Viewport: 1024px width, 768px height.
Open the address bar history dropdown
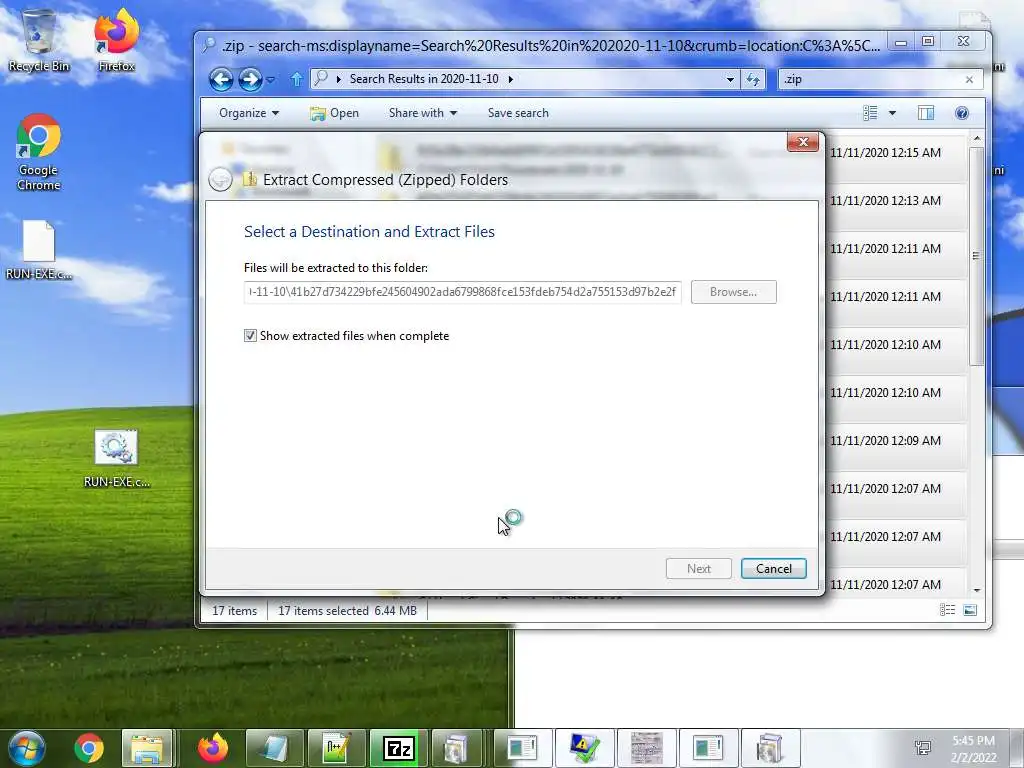pyautogui.click(x=729, y=80)
